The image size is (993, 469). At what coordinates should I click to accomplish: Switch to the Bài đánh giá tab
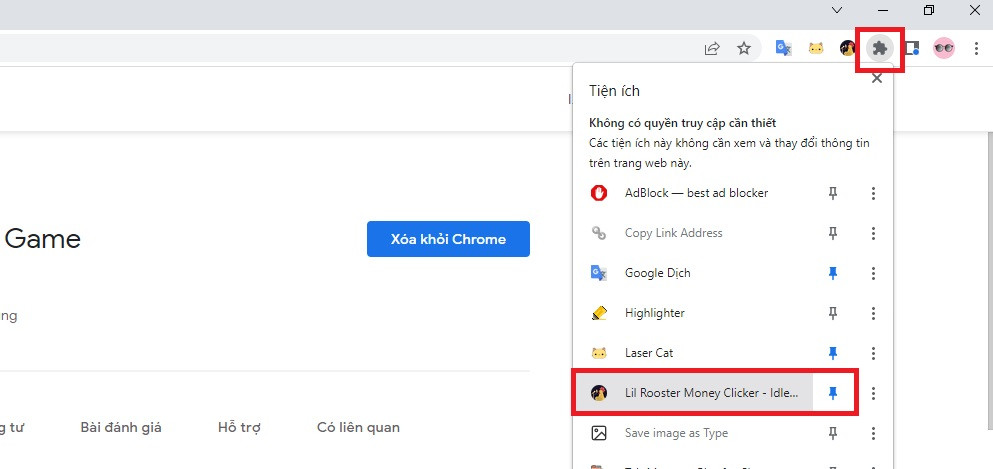tap(121, 427)
